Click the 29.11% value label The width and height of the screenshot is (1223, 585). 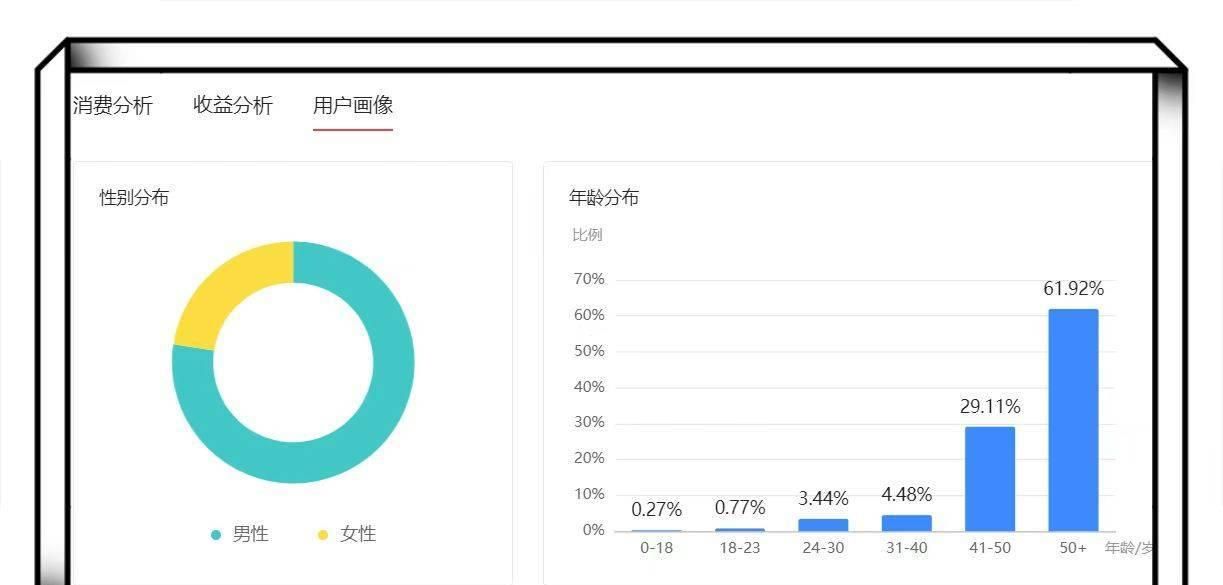989,407
